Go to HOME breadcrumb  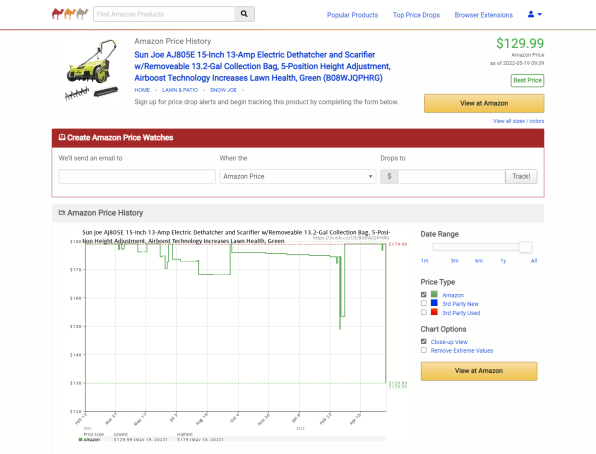(142, 90)
